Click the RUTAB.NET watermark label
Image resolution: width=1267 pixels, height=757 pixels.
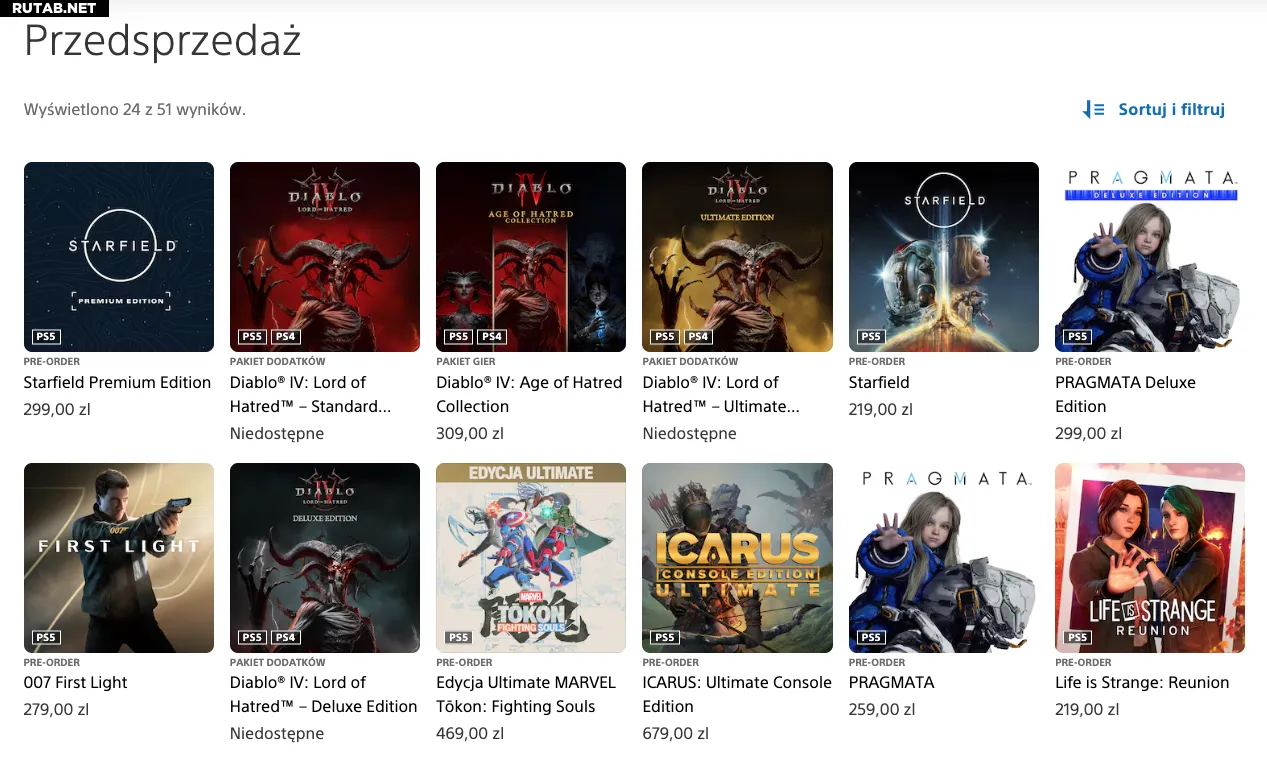pos(54,8)
